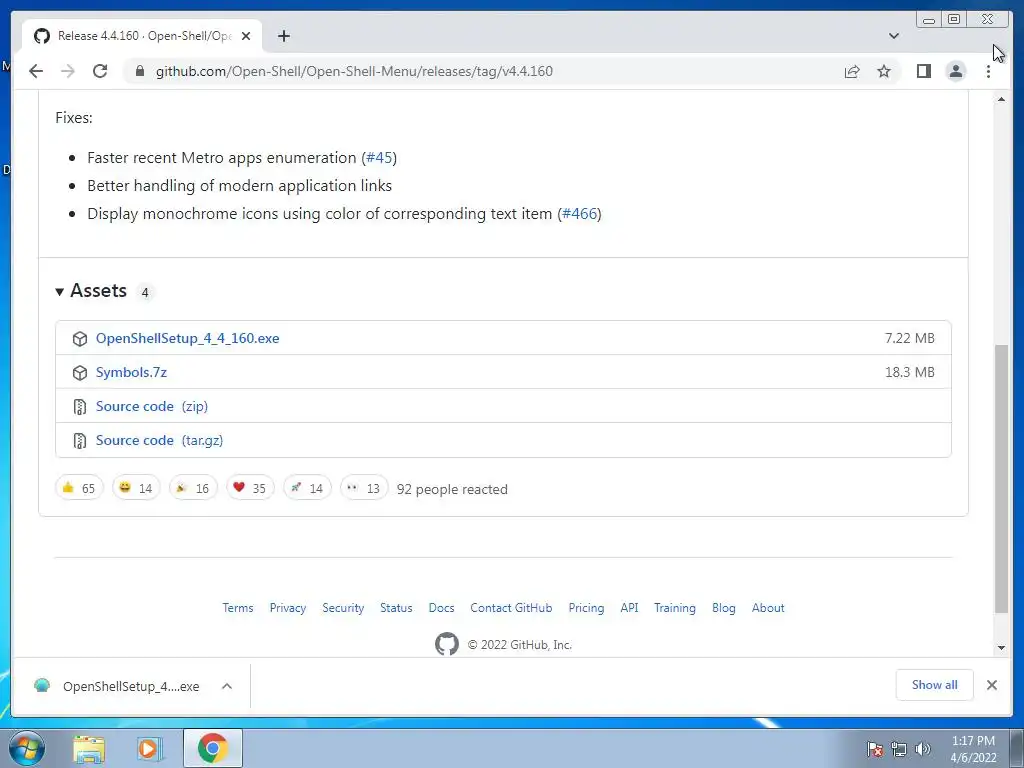Click the network tray icon

pos(899,749)
